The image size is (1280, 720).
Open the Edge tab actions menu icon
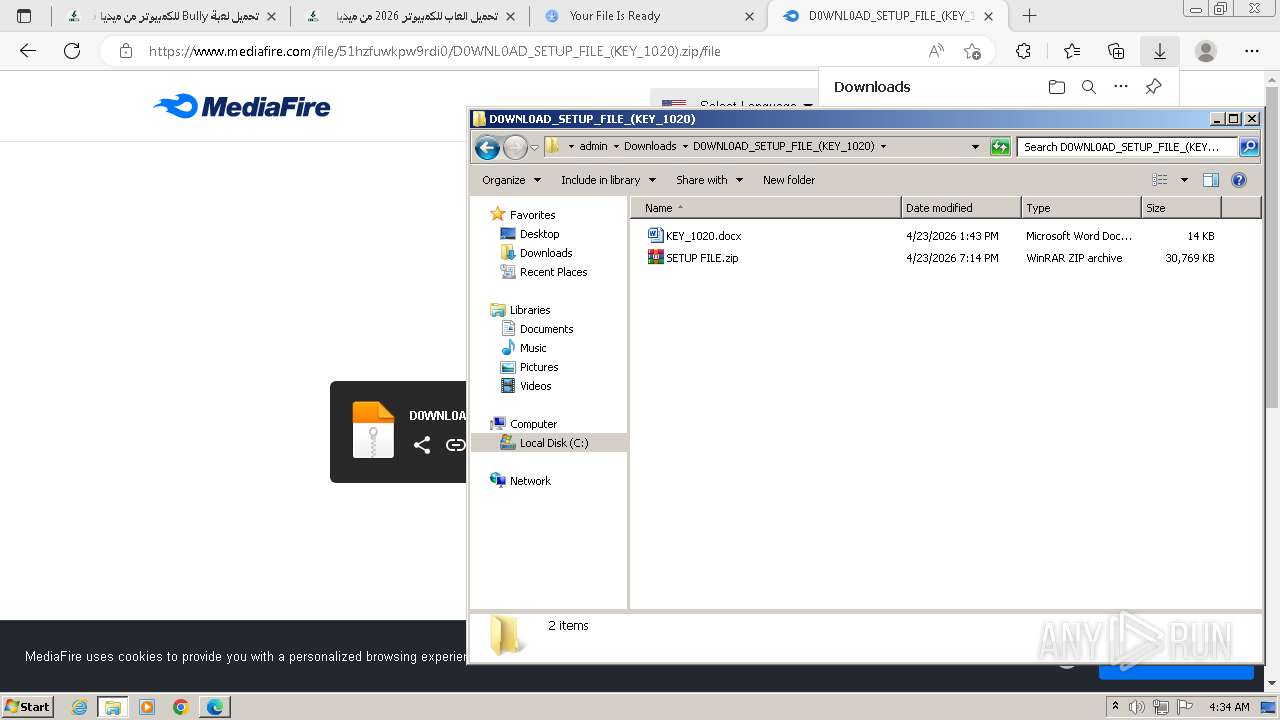(24, 16)
